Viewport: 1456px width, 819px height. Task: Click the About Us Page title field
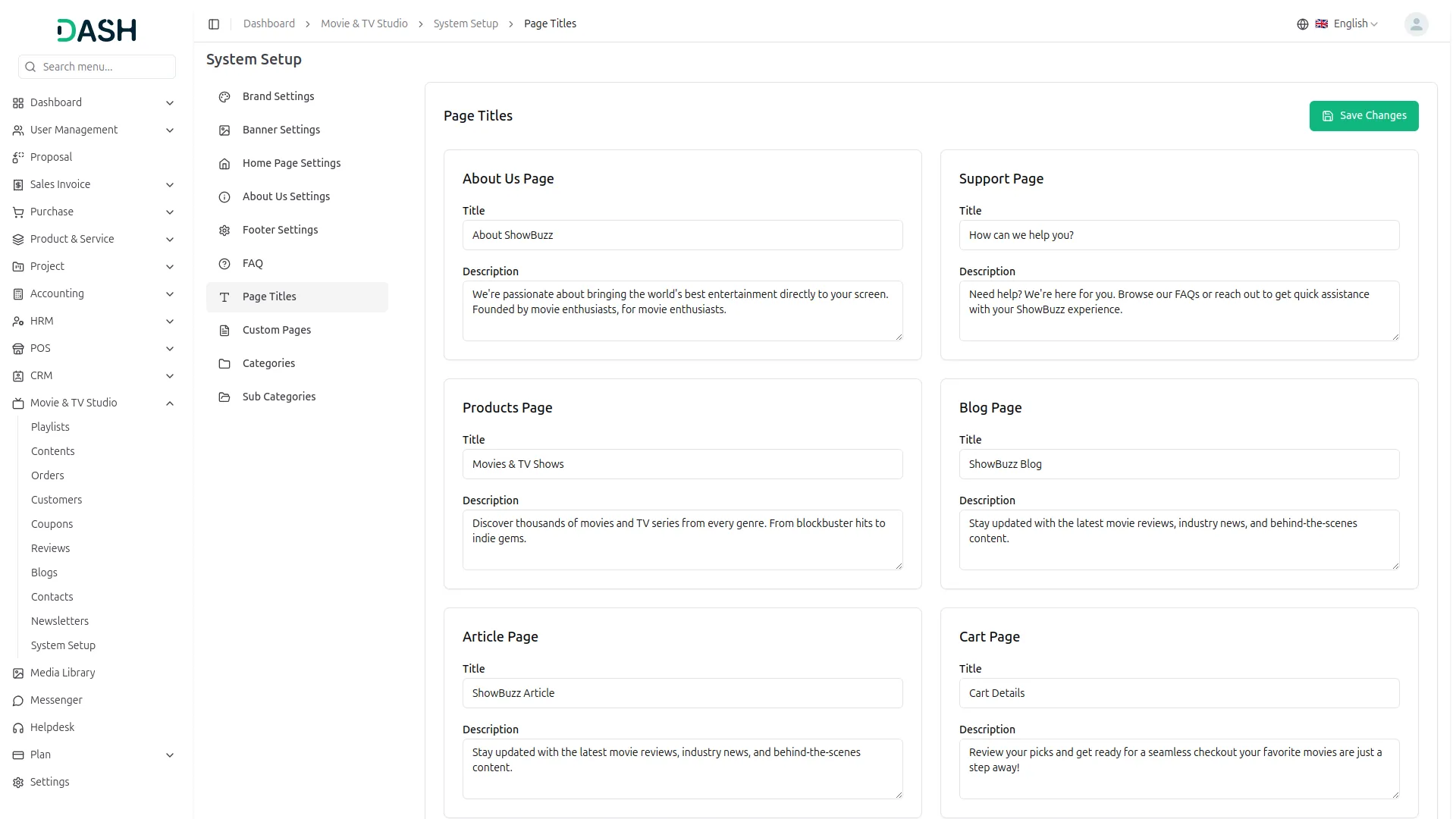point(682,235)
